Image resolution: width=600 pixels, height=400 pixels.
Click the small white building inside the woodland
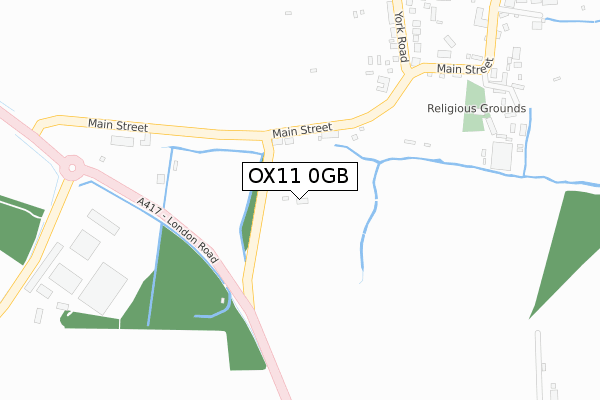pos(223,301)
